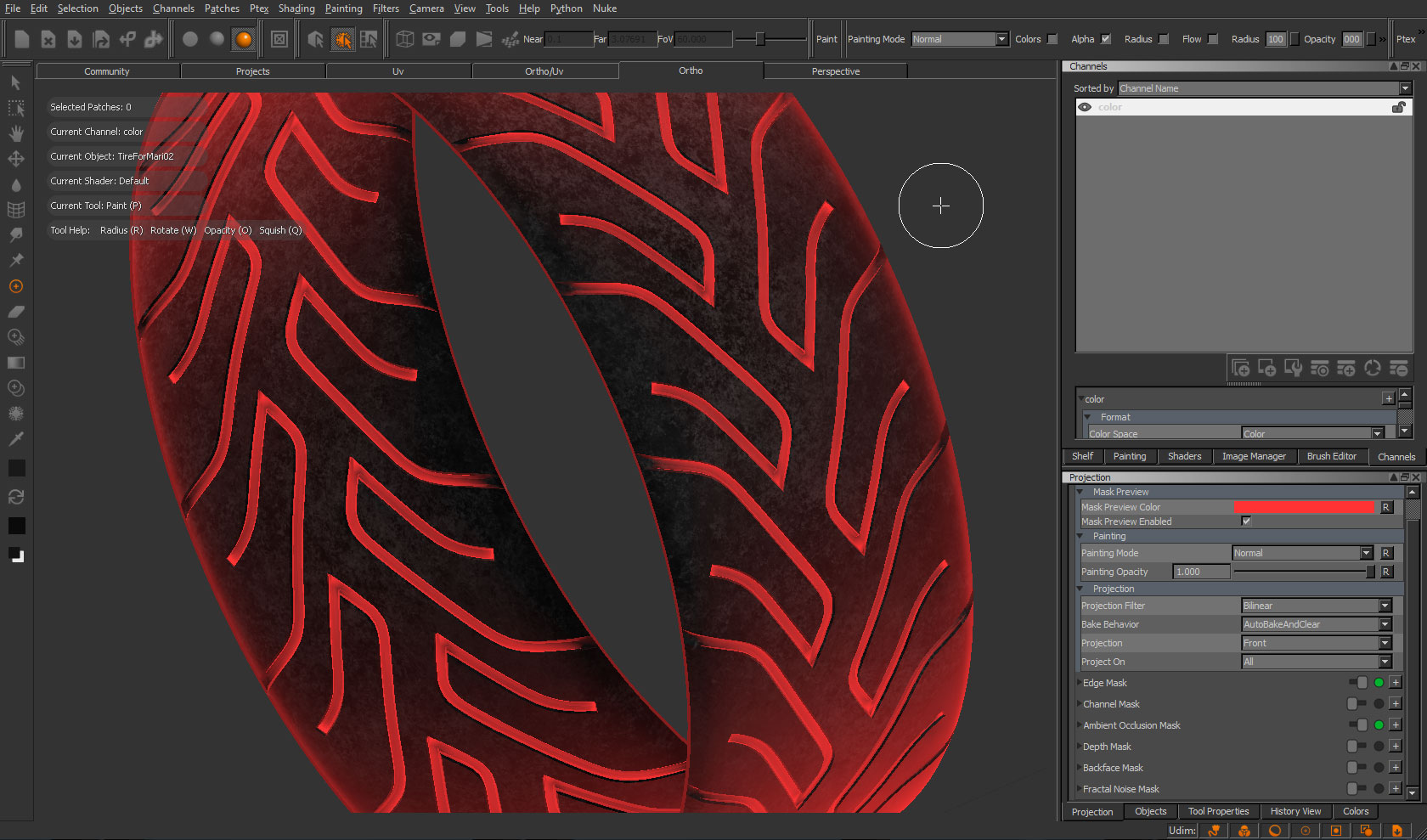Select the Gradient tool in left toolbar
This screenshot has height=840, width=1427.
[x=15, y=363]
